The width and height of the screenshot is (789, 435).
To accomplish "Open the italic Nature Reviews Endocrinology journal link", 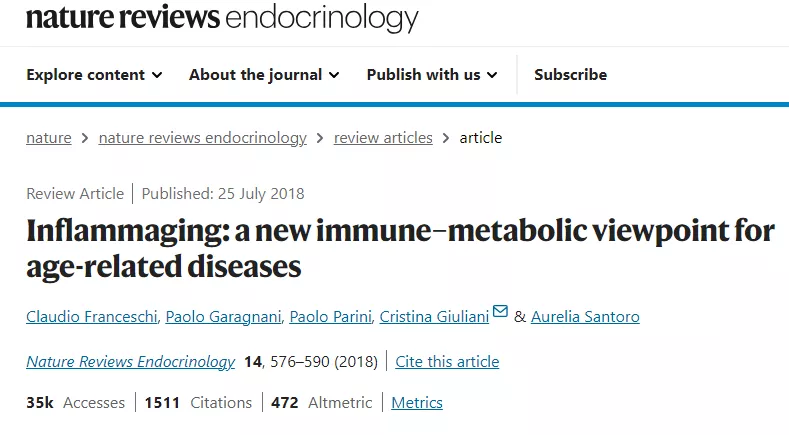I will point(130,361).
